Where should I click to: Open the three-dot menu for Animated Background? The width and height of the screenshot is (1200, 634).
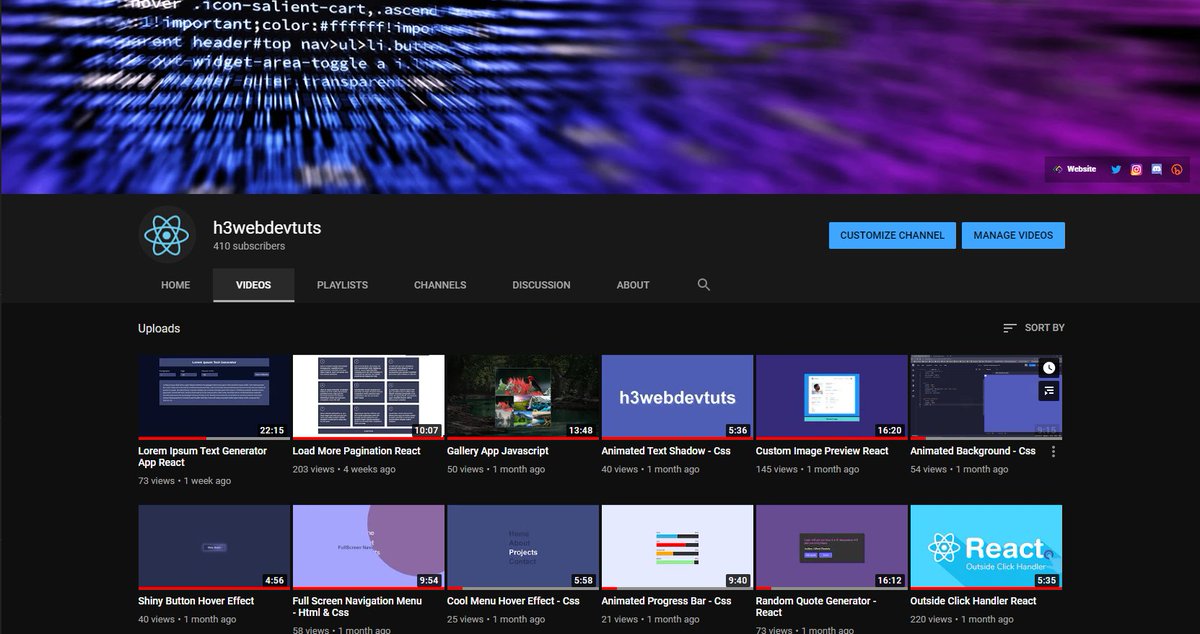click(1053, 452)
